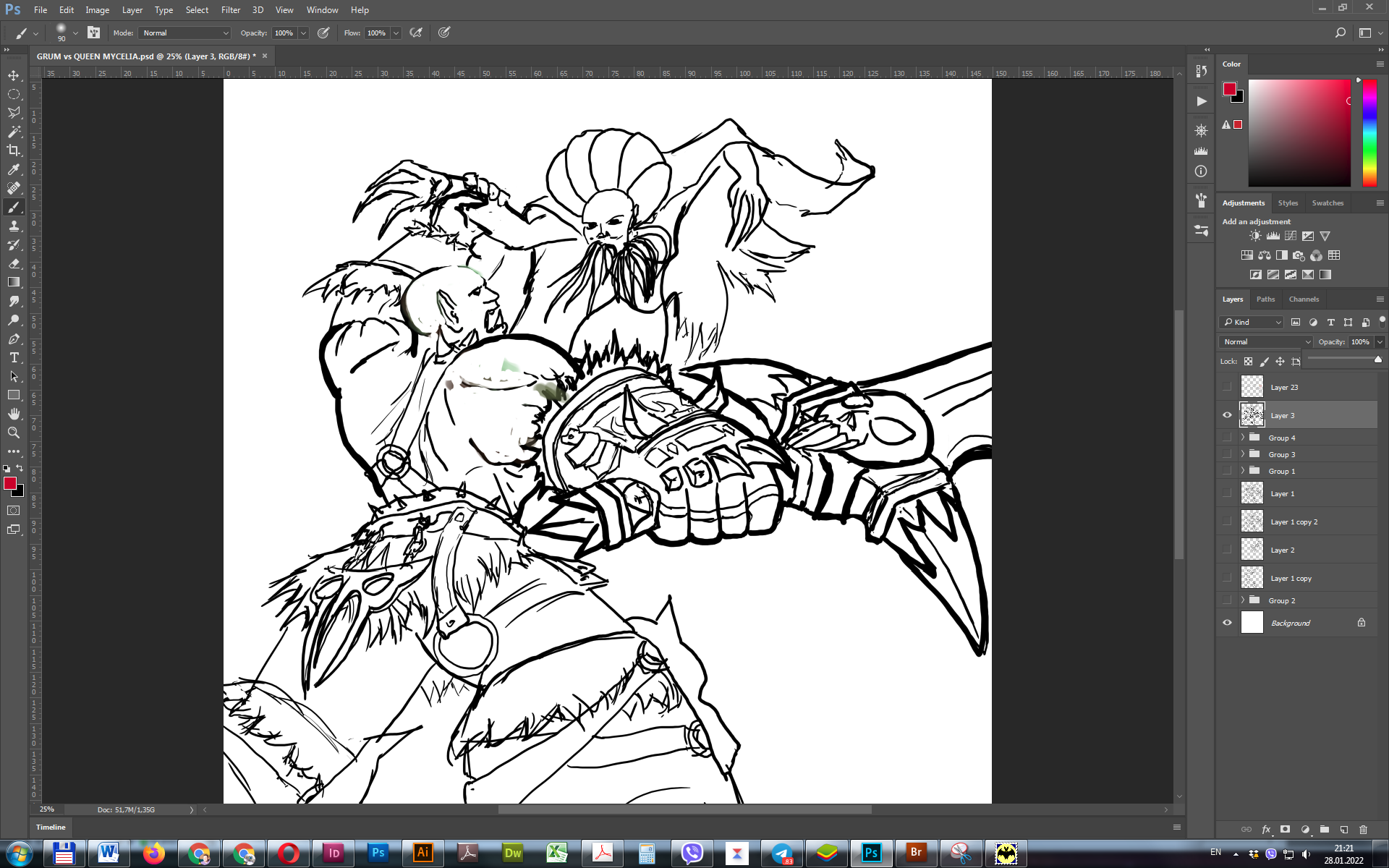Show Group 2 visibility

(x=1227, y=600)
